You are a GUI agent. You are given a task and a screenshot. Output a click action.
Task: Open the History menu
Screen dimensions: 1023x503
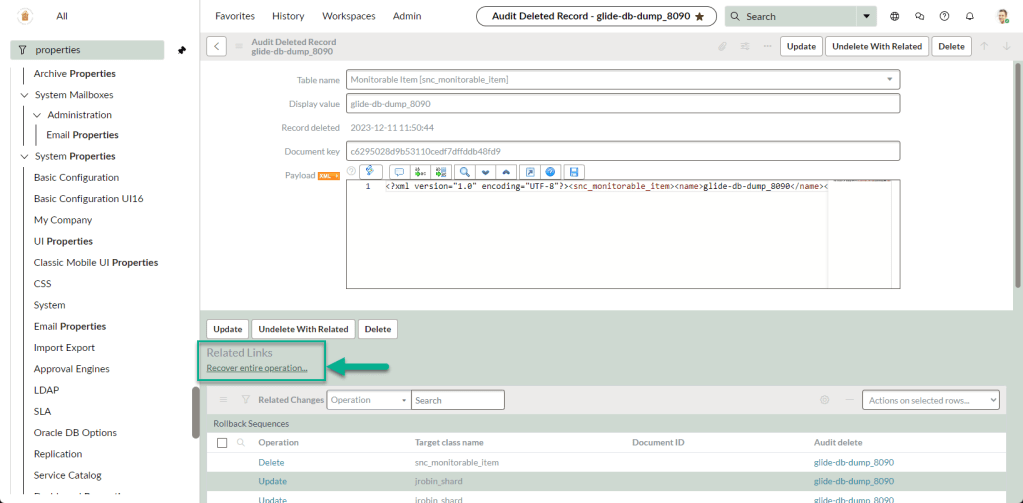[288, 16]
